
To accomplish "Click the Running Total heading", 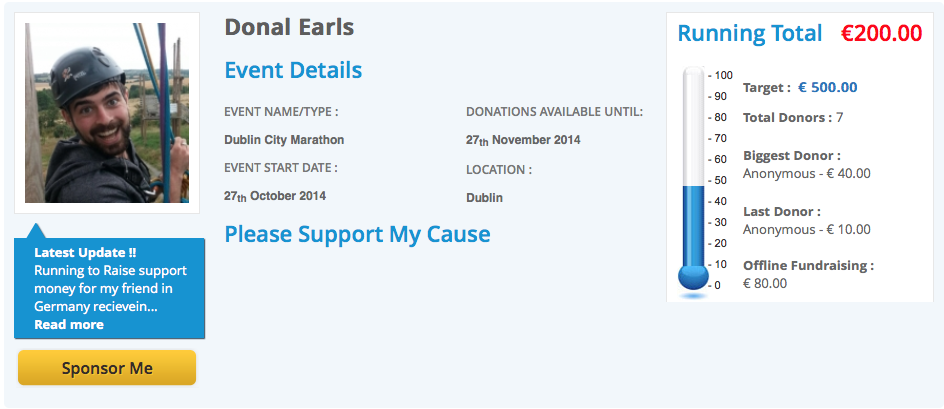I will click(x=749, y=33).
